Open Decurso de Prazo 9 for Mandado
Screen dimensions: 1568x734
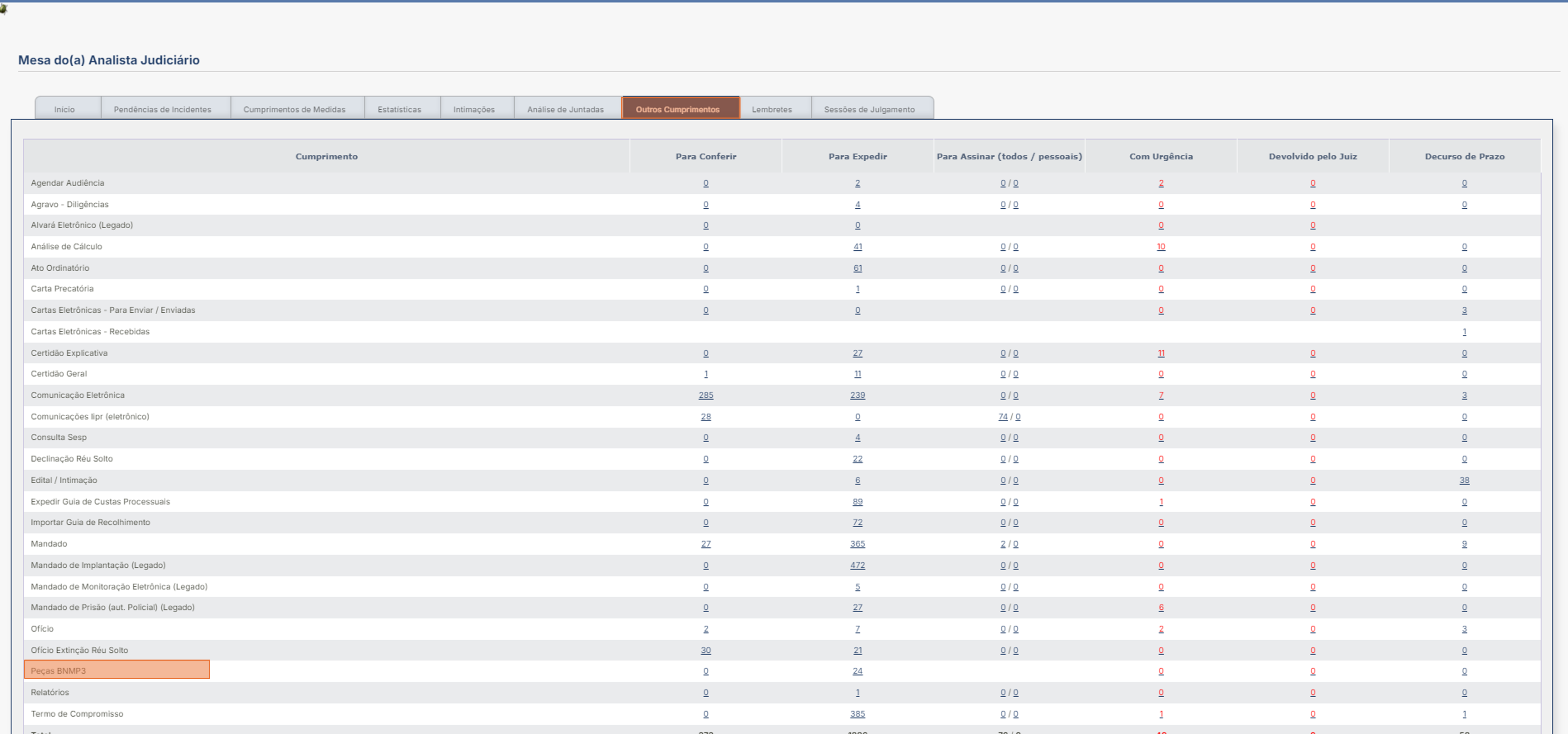1465,544
